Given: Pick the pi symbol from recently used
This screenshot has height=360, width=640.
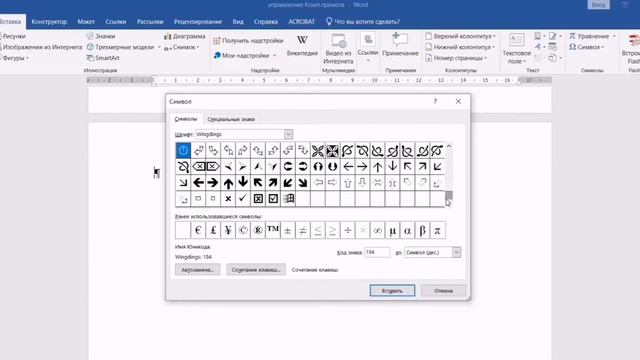Looking at the screenshot, I should (x=438, y=230).
